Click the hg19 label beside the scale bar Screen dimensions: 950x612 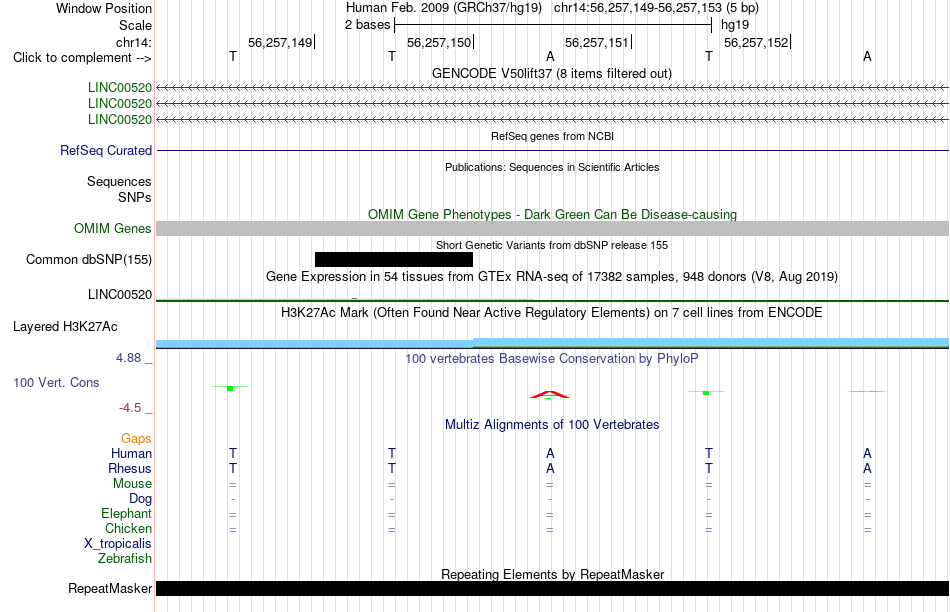pos(735,25)
